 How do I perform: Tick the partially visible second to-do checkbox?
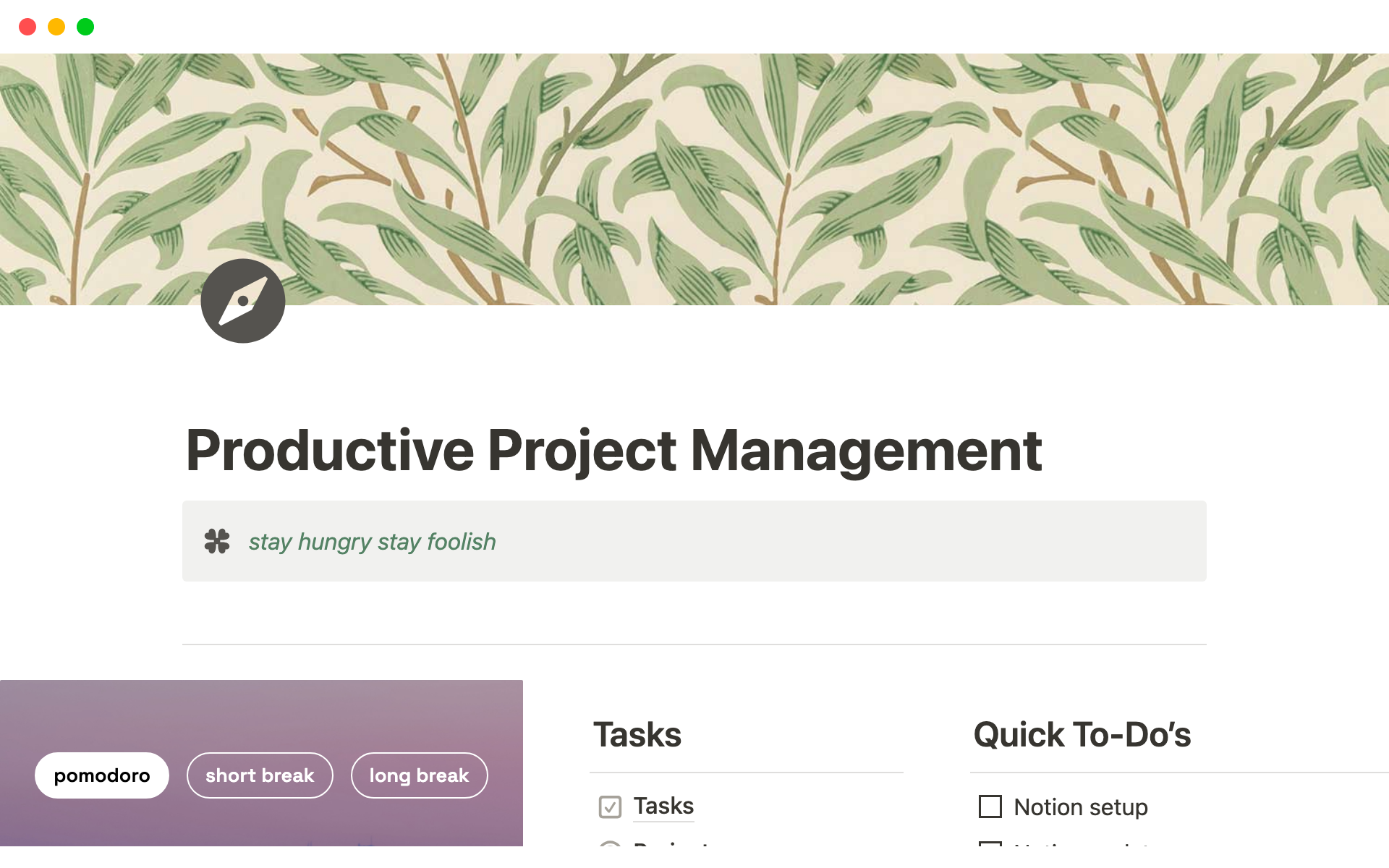[x=990, y=843]
